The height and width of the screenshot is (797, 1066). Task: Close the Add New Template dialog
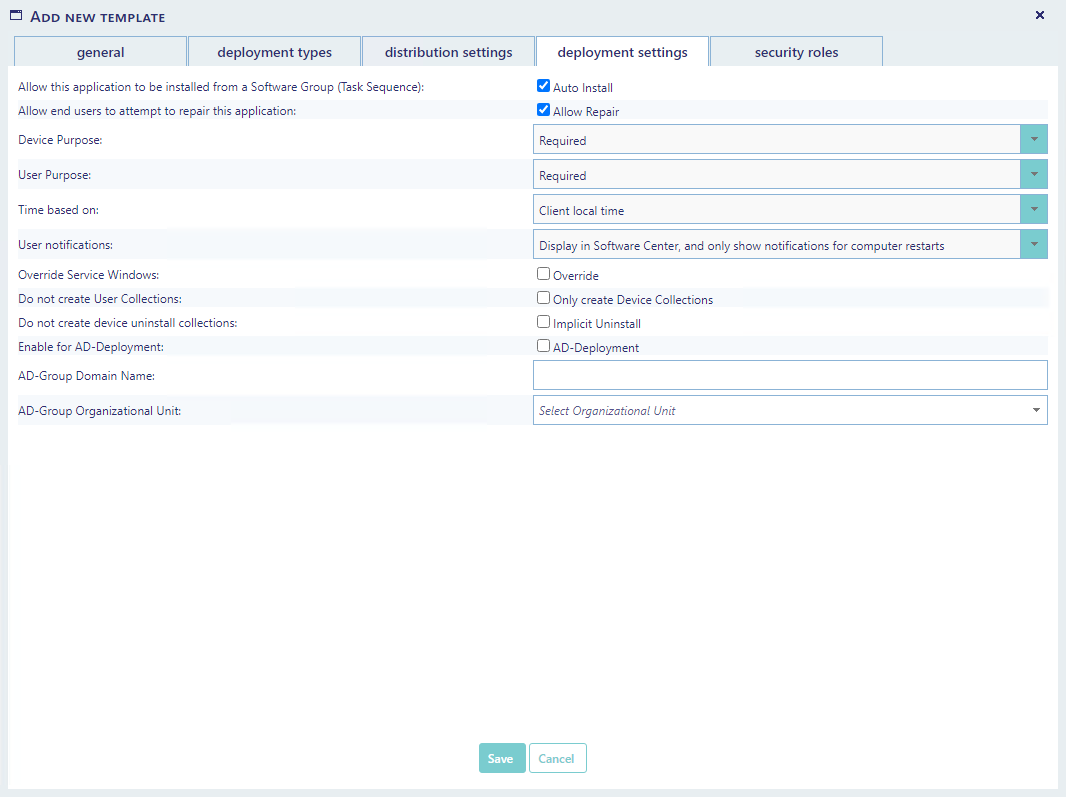(x=1039, y=15)
